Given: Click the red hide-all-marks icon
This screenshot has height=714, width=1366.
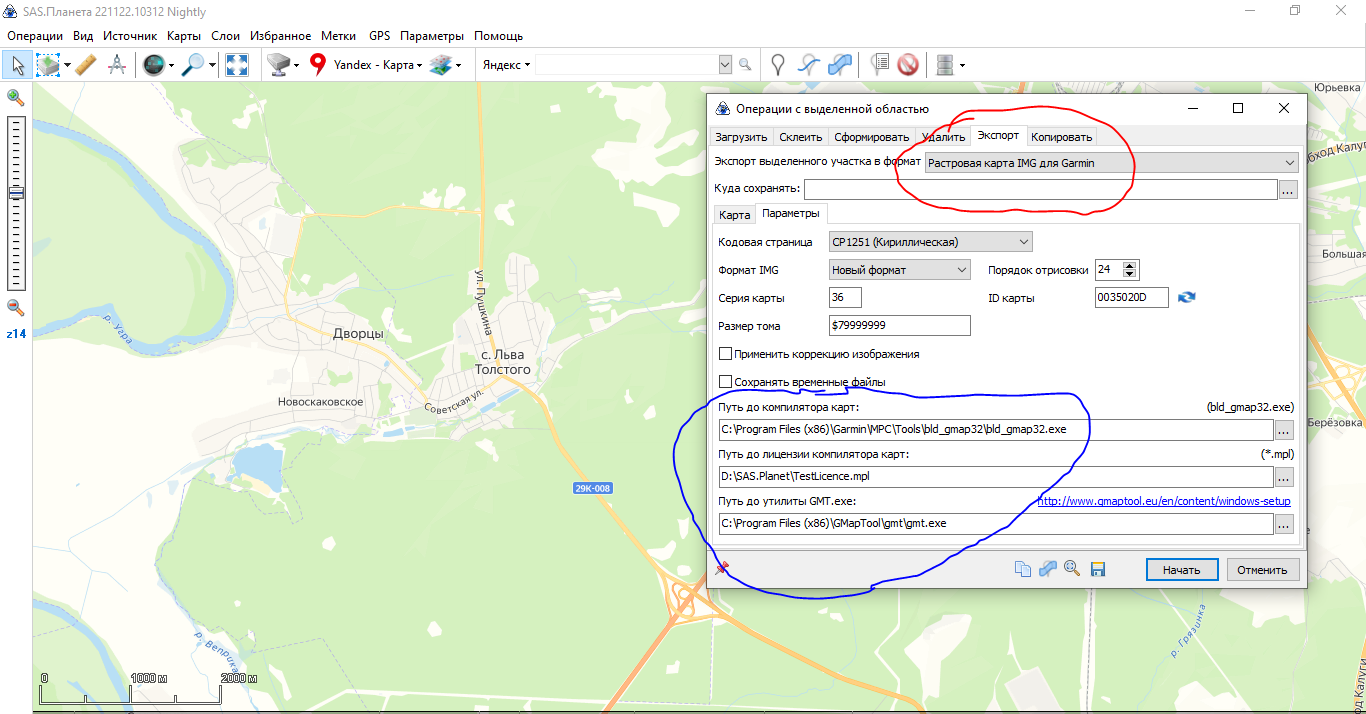Looking at the screenshot, I should coord(908,65).
